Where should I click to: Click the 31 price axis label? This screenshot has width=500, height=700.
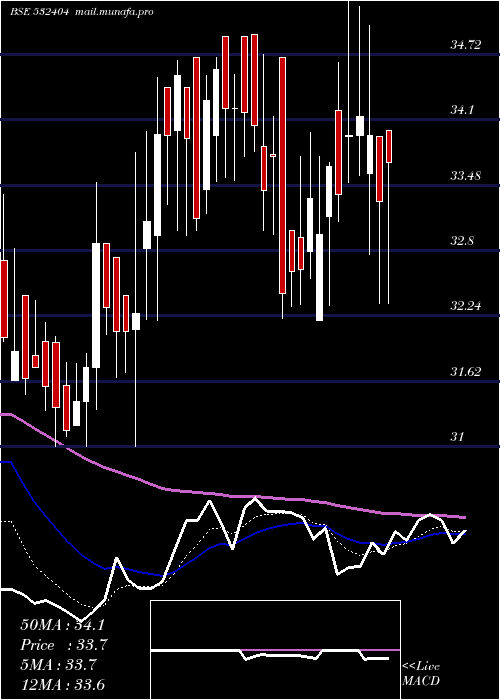pyautogui.click(x=458, y=437)
